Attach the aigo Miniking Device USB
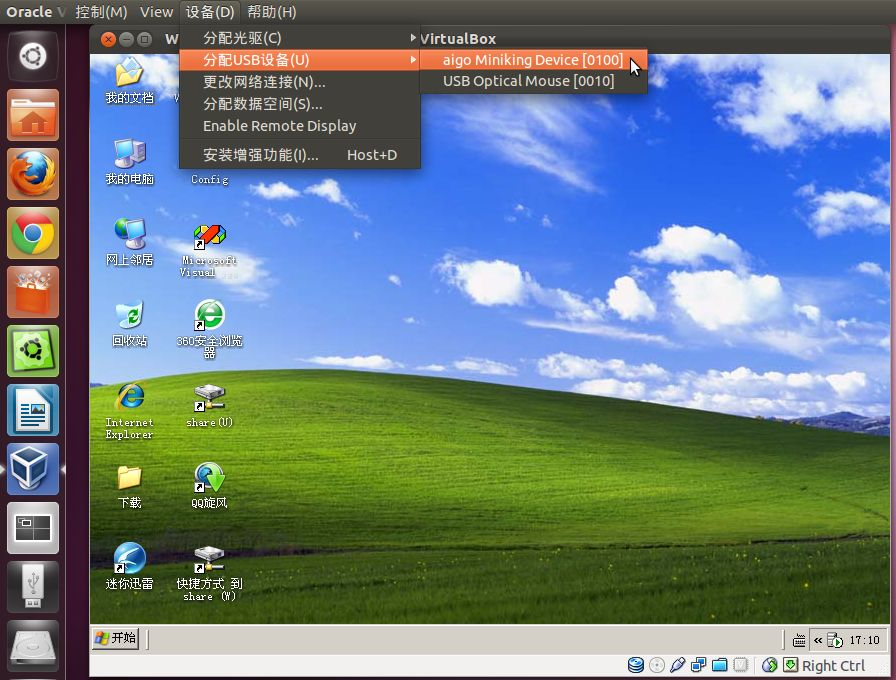896x680 pixels. click(532, 60)
